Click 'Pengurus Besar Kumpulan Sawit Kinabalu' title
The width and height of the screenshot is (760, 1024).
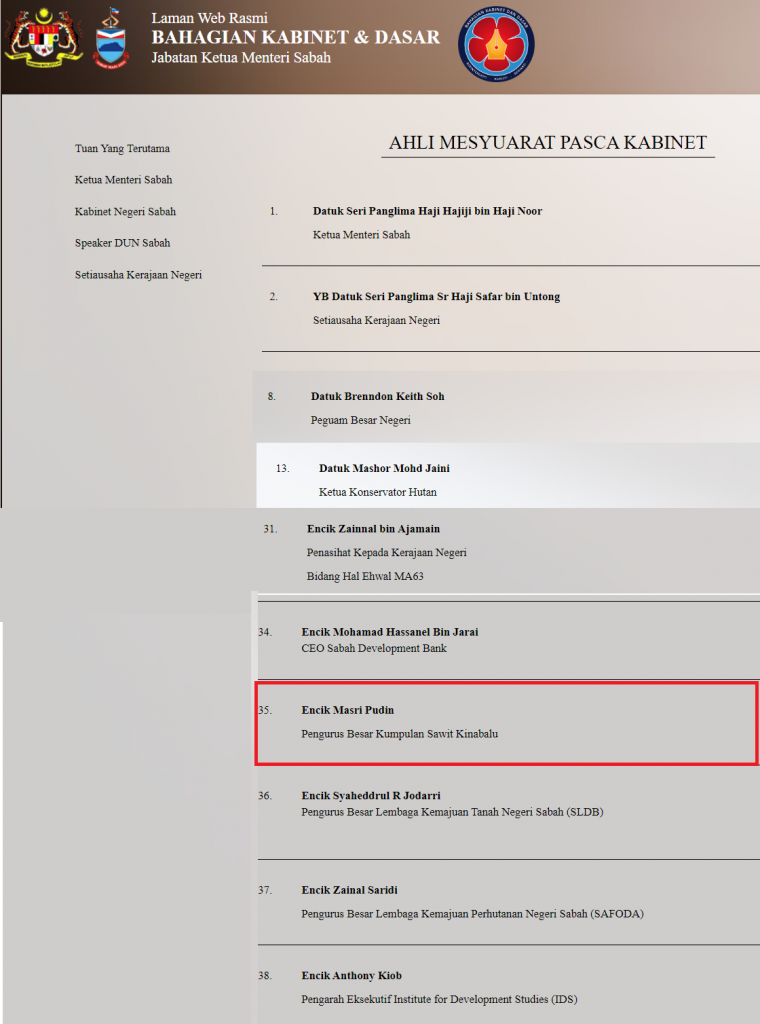click(400, 733)
